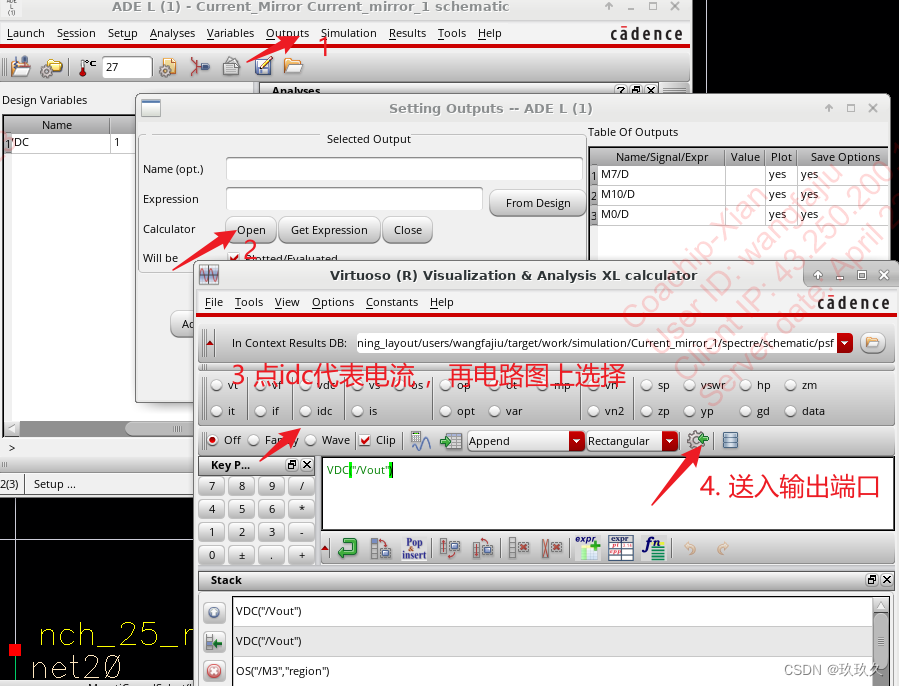Screen dimensions: 899x686
Task: Undock the Stack panel
Action: (871, 580)
